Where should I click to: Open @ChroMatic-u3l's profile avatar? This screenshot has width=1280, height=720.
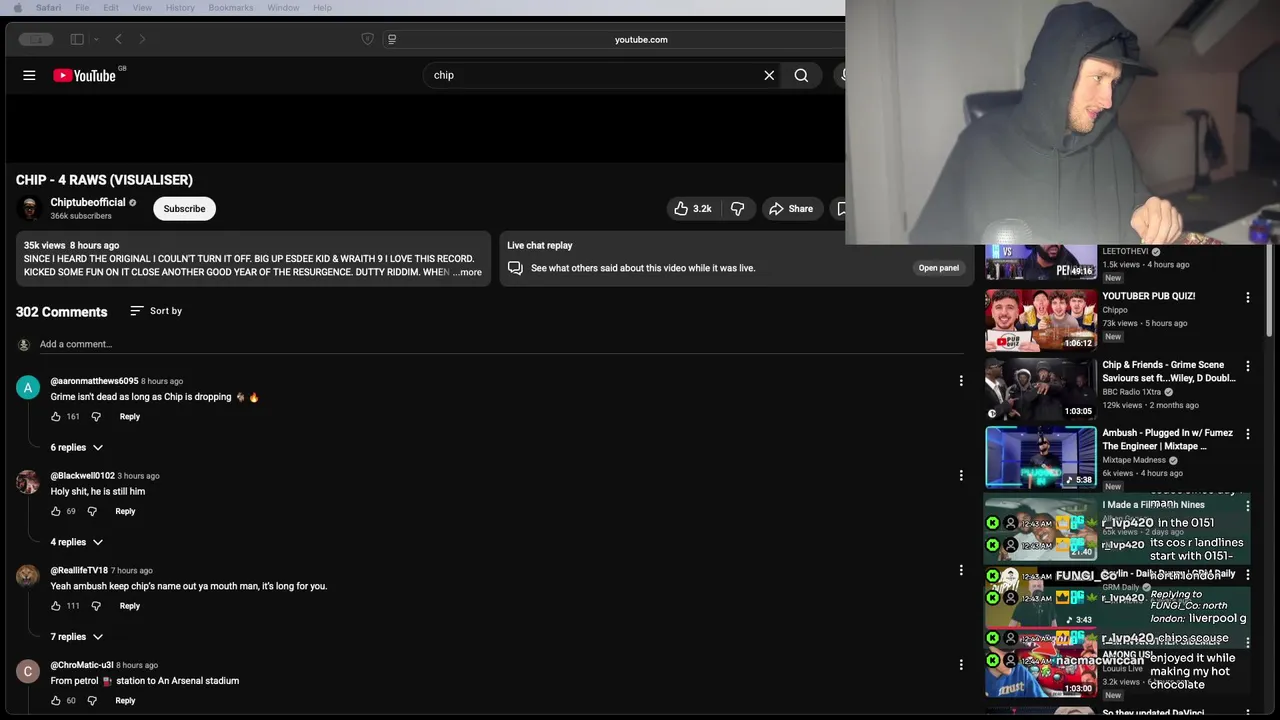[28, 672]
